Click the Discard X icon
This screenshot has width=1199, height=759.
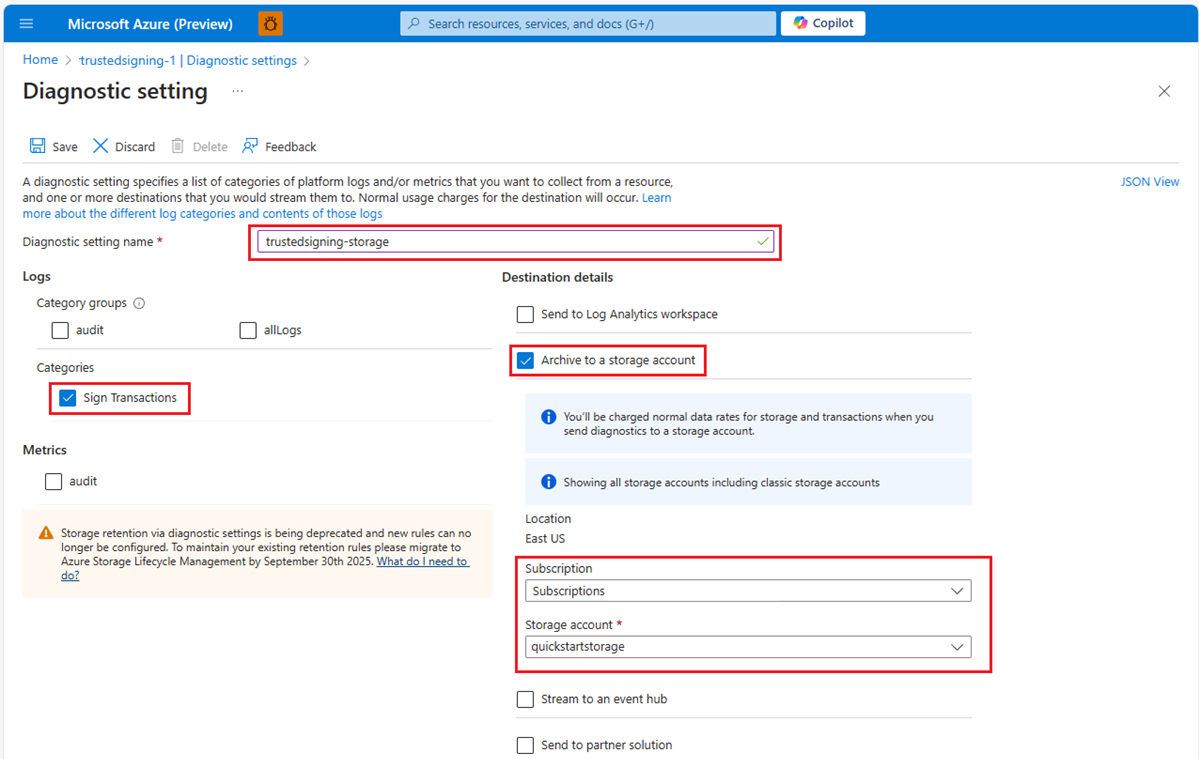[100, 146]
